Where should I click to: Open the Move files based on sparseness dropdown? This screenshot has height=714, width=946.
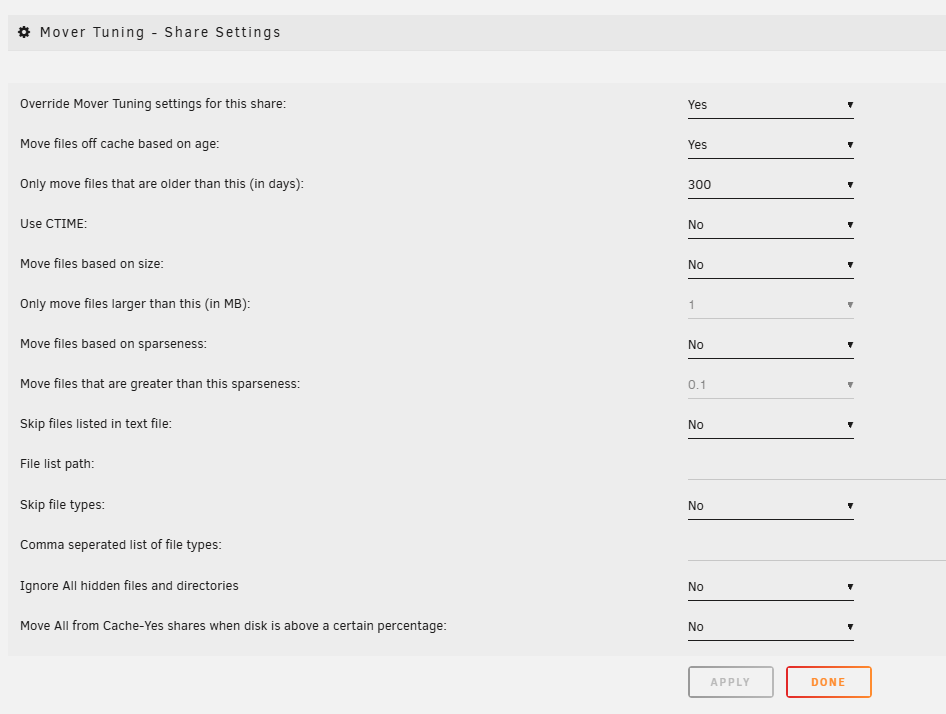tap(770, 345)
